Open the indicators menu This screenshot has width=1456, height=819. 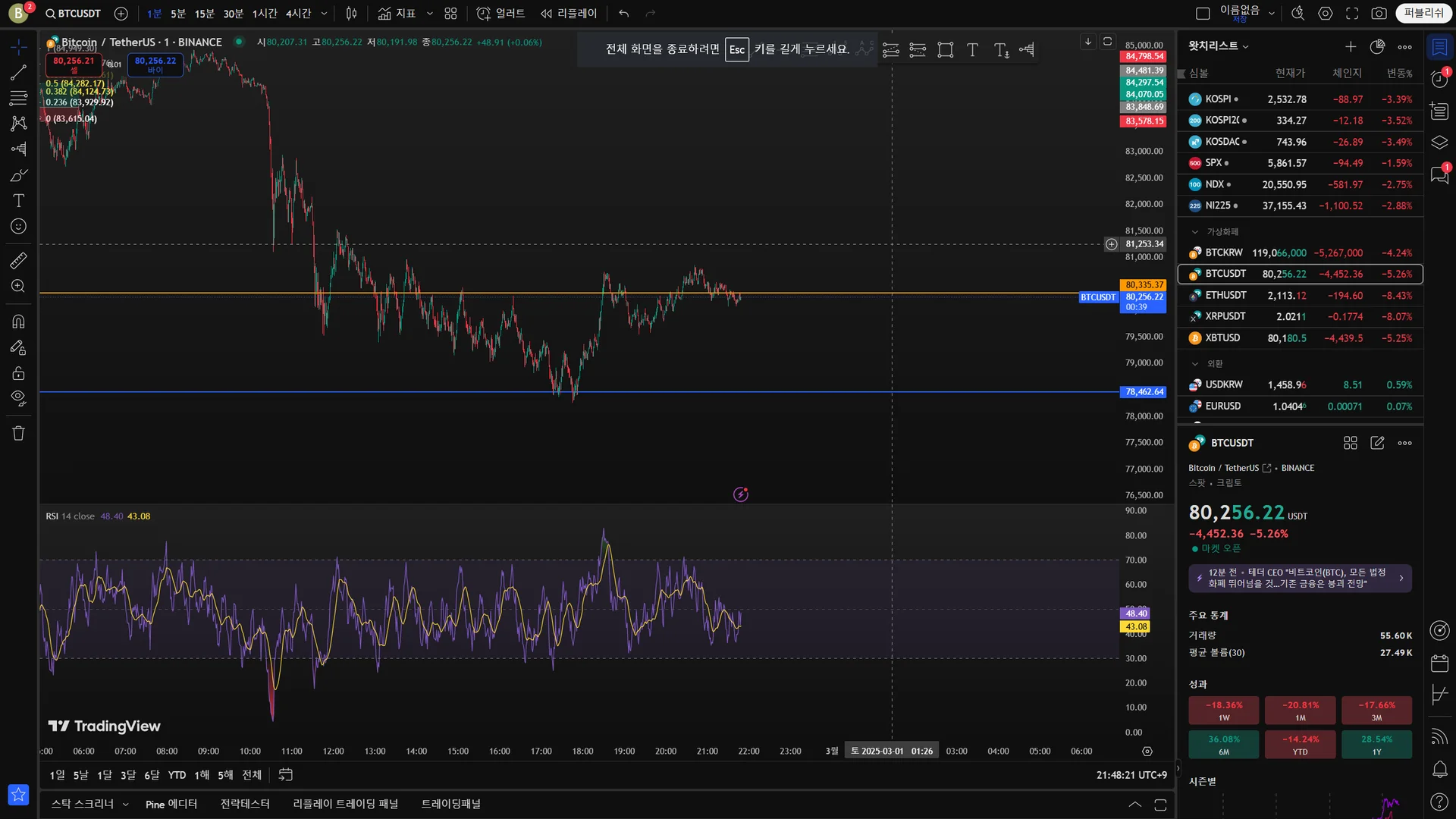[x=397, y=14]
